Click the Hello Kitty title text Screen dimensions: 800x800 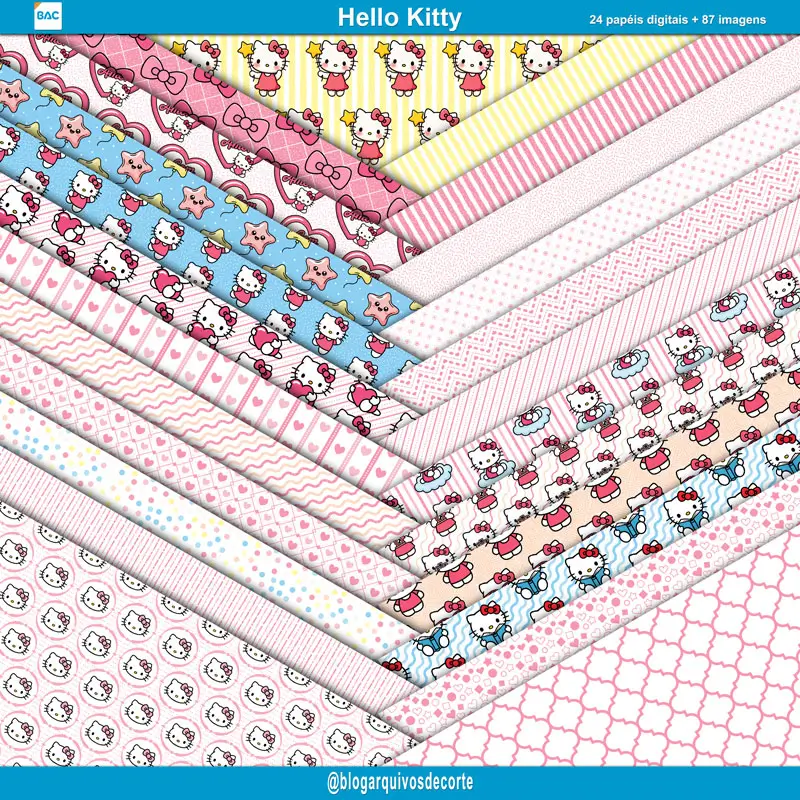coord(399,18)
